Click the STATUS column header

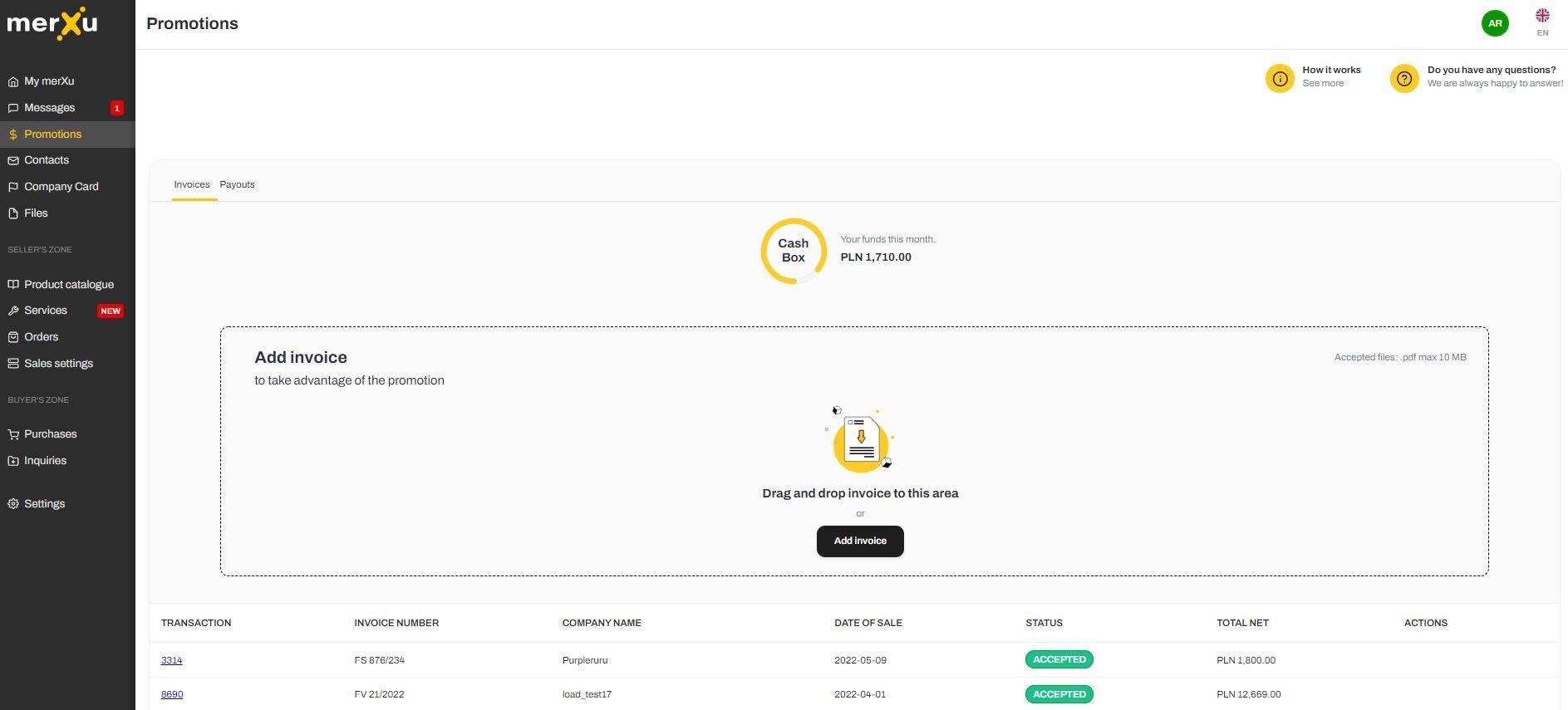click(x=1044, y=623)
